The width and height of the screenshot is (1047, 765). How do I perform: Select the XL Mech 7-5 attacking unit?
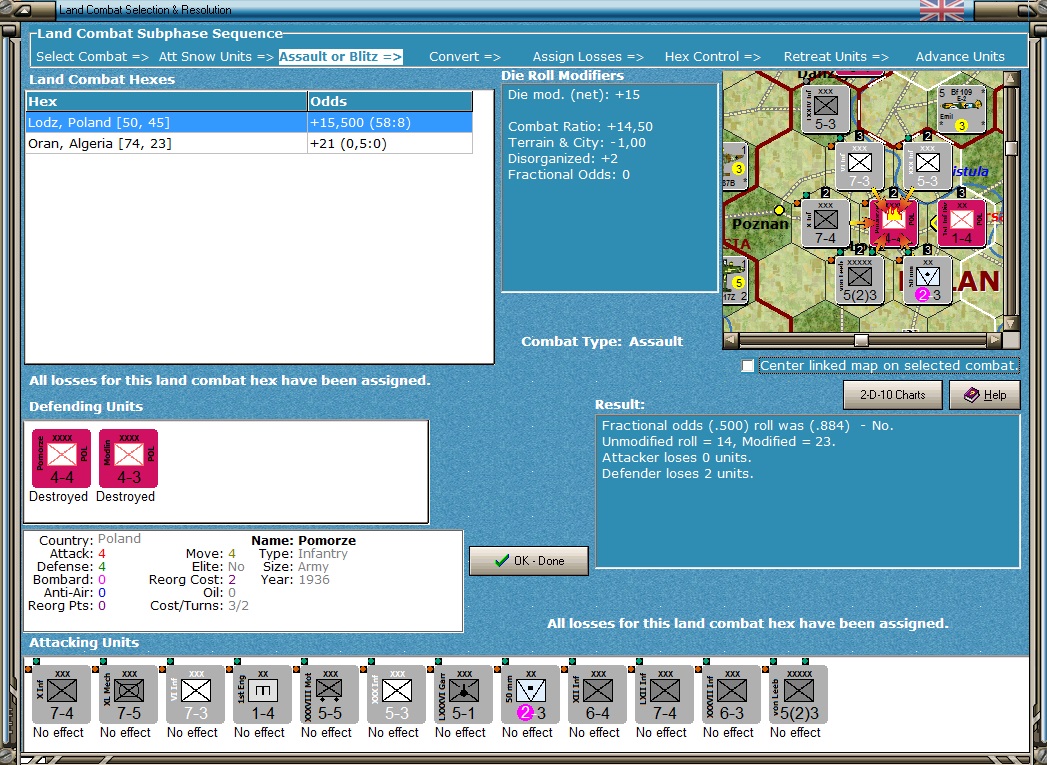[129, 694]
